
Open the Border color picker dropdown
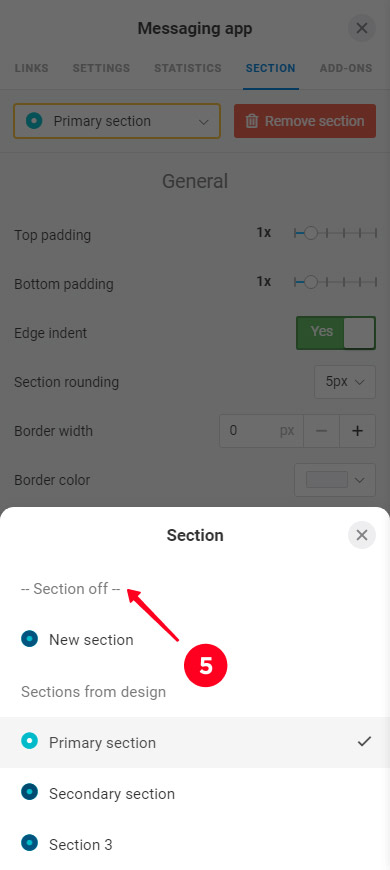click(x=335, y=479)
